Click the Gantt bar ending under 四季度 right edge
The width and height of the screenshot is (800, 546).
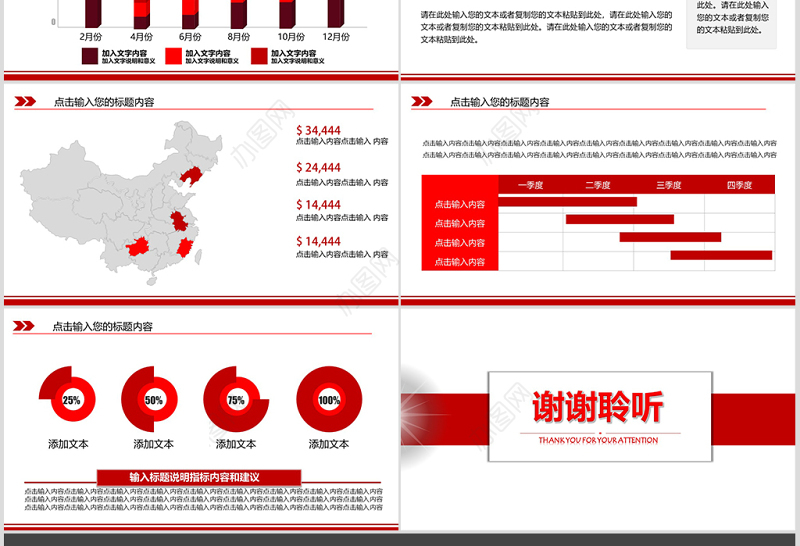tap(721, 255)
